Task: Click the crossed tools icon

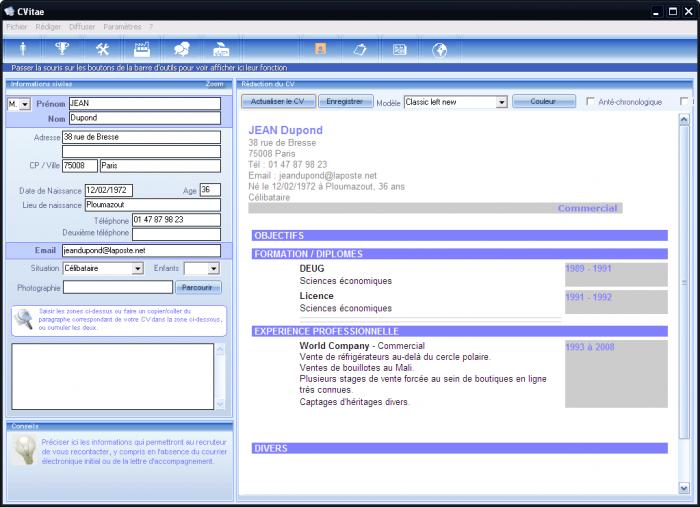Action: click(102, 48)
